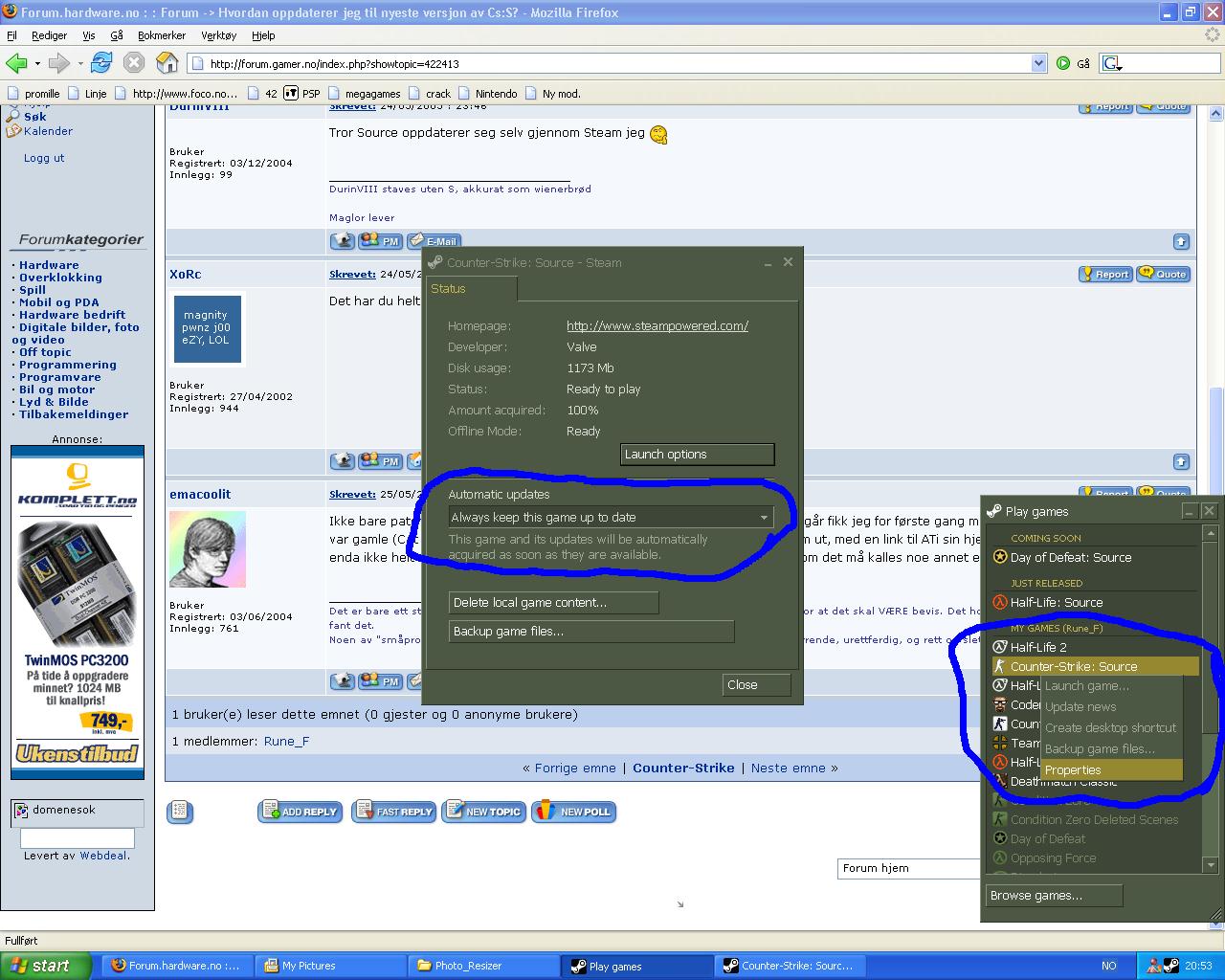The image size is (1225, 980).
Task: Open the Automatic updates dropdown
Action: 611,517
